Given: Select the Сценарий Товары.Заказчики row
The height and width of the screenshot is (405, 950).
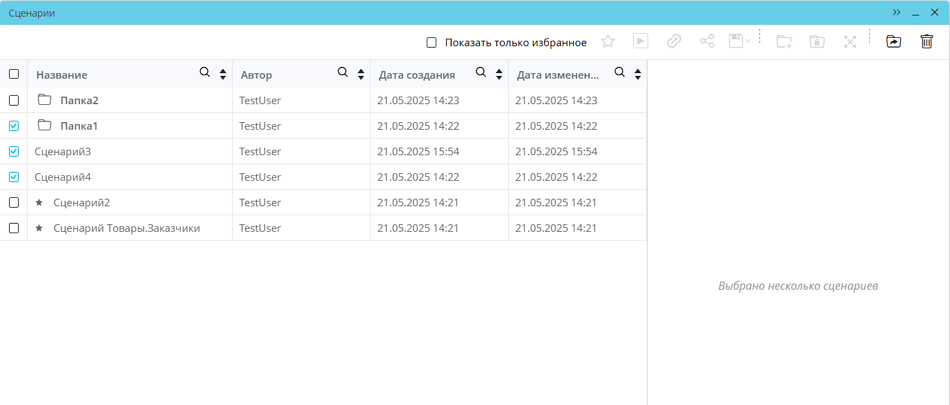Looking at the screenshot, I should 126,228.
